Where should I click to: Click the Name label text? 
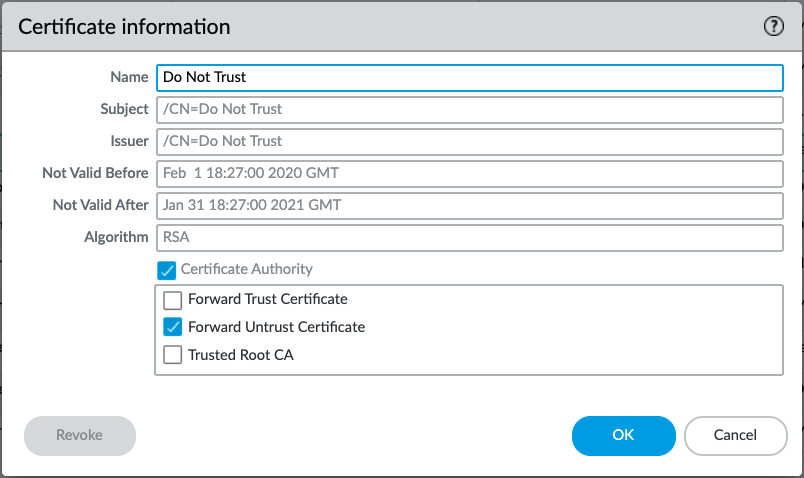click(x=129, y=77)
